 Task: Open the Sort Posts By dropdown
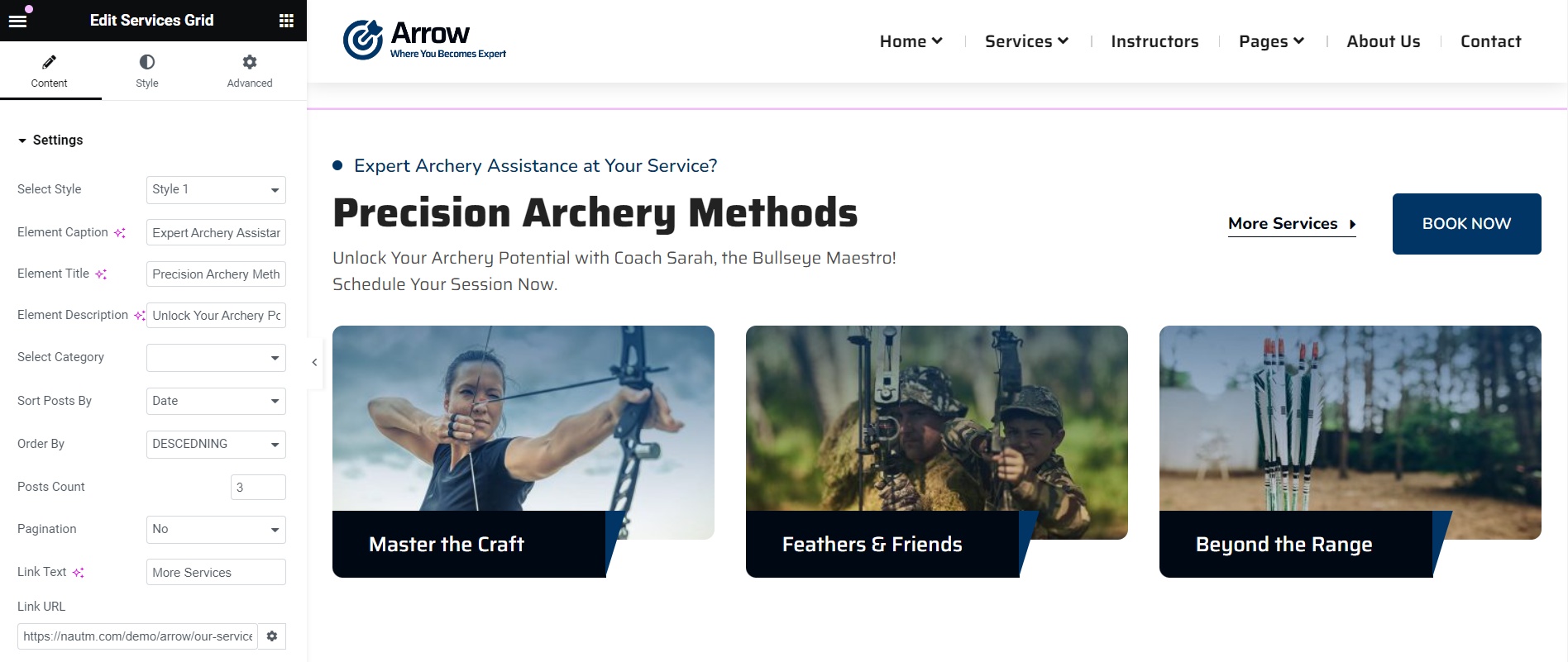tap(216, 401)
